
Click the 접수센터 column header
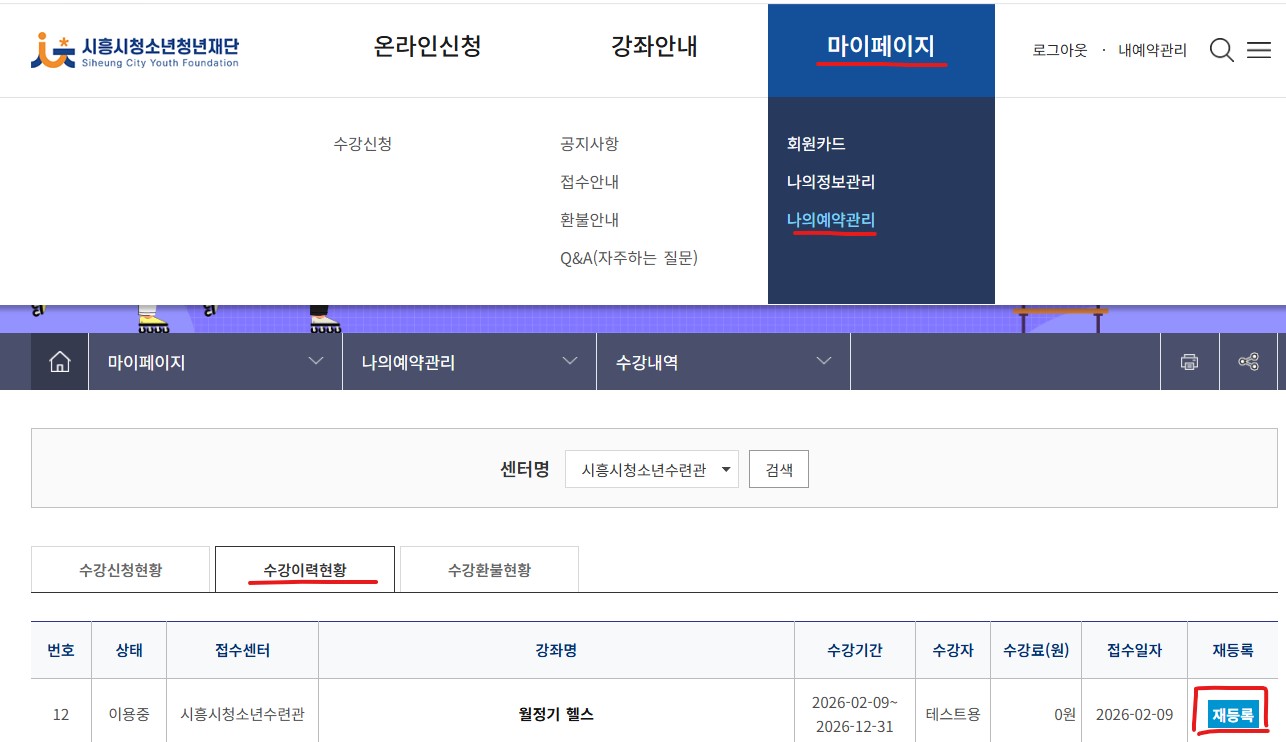243,650
